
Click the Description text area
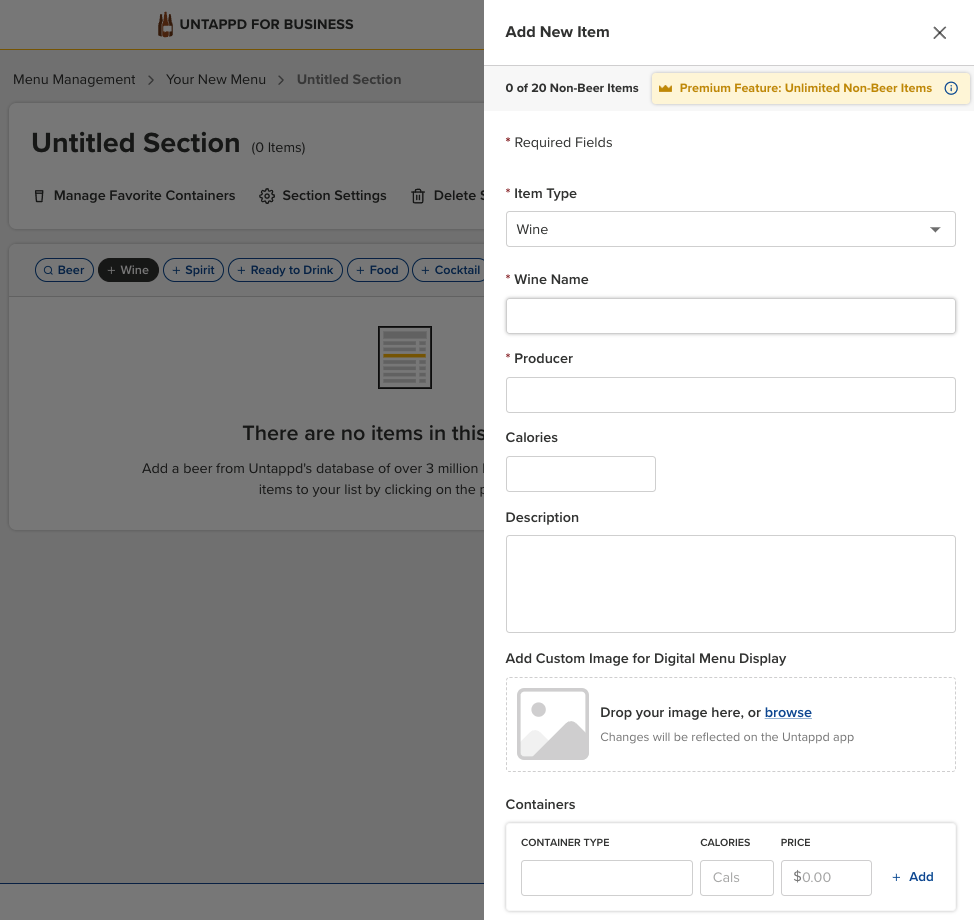(x=730, y=584)
